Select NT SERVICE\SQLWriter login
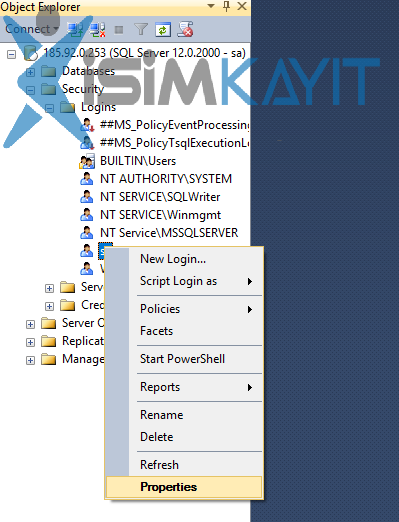Screen dimensions: 399x522 pos(160,197)
